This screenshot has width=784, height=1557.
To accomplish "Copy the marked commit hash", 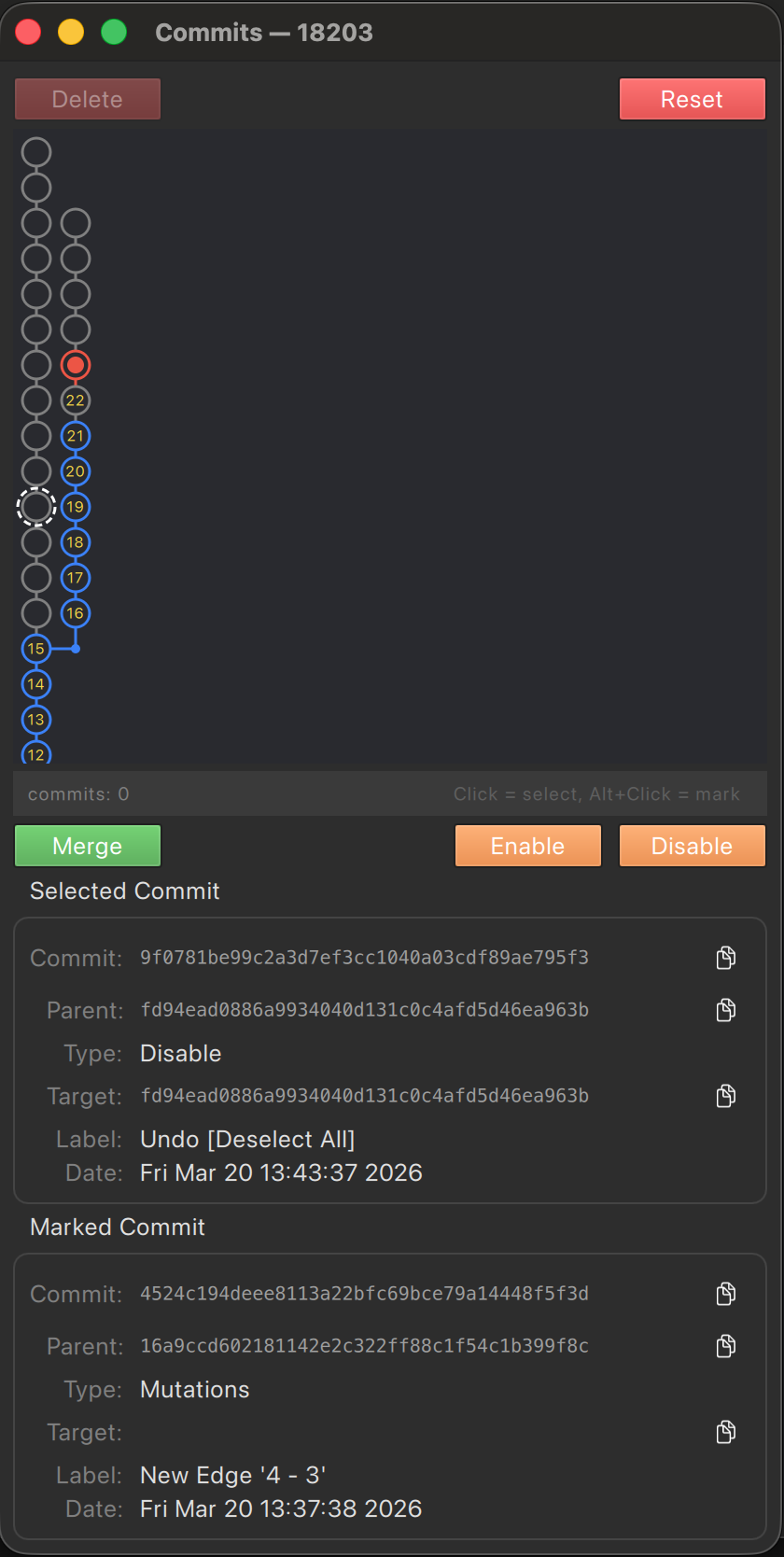I will [x=725, y=1294].
